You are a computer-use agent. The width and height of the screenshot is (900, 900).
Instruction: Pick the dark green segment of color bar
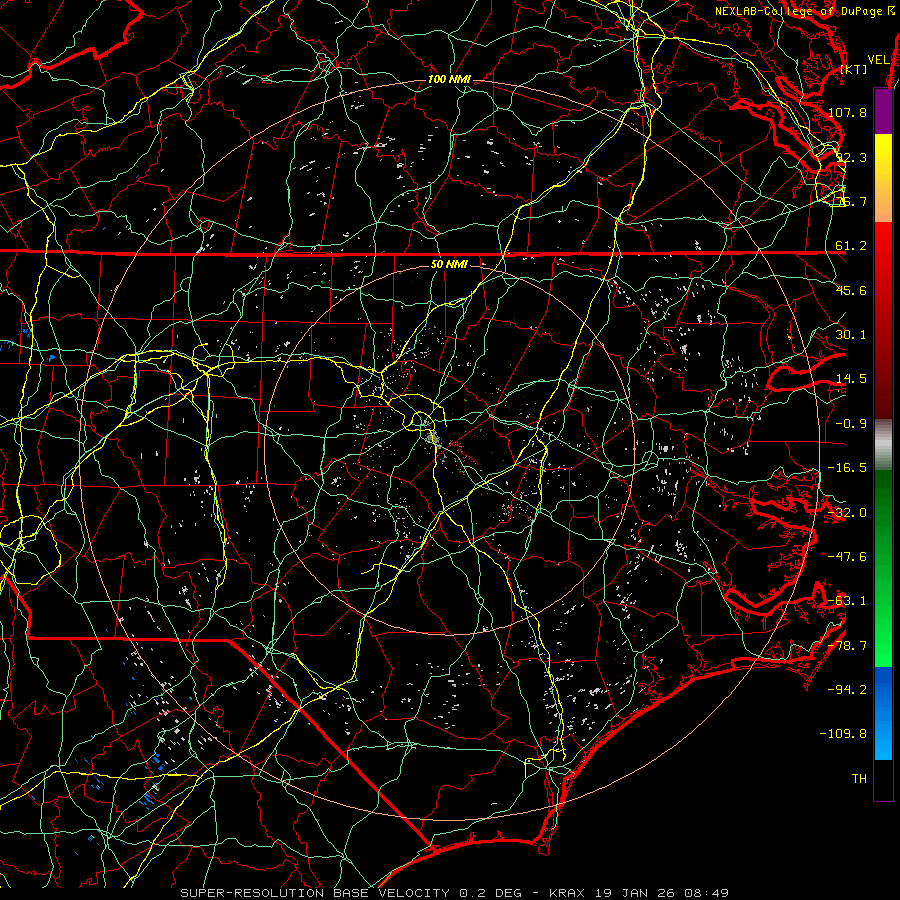(883, 505)
